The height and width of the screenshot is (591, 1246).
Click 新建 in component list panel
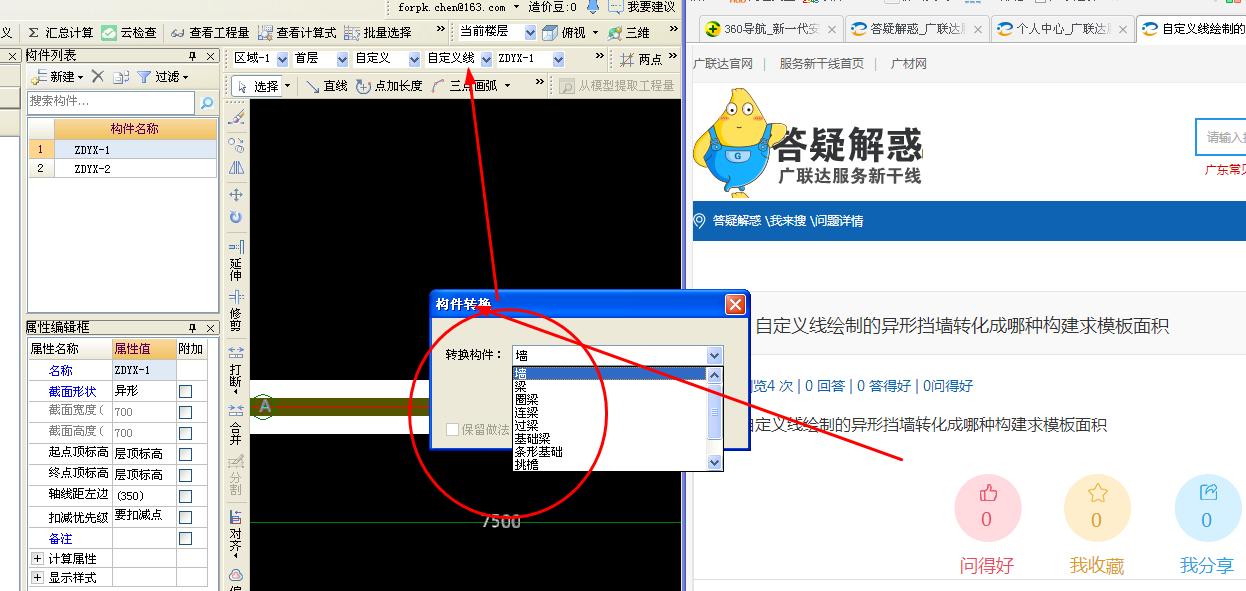[58, 77]
